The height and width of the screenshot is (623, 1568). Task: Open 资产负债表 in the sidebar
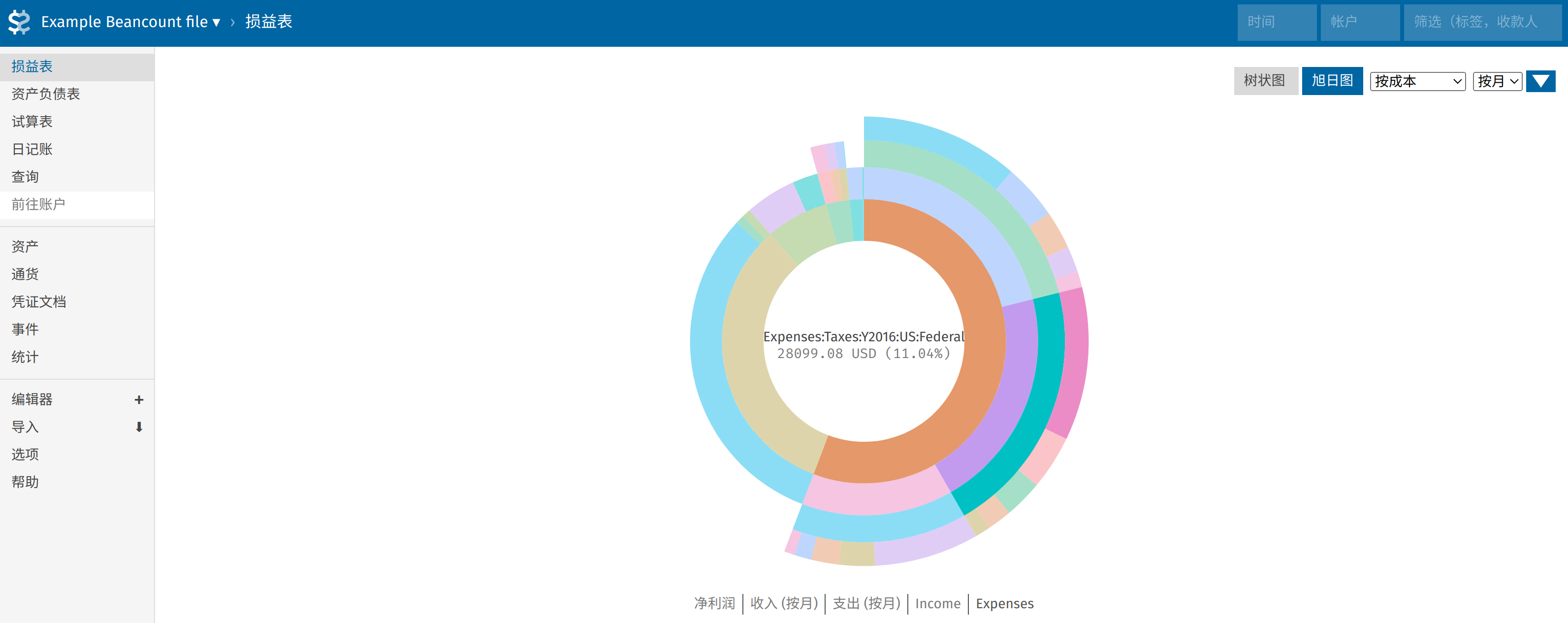click(x=46, y=94)
